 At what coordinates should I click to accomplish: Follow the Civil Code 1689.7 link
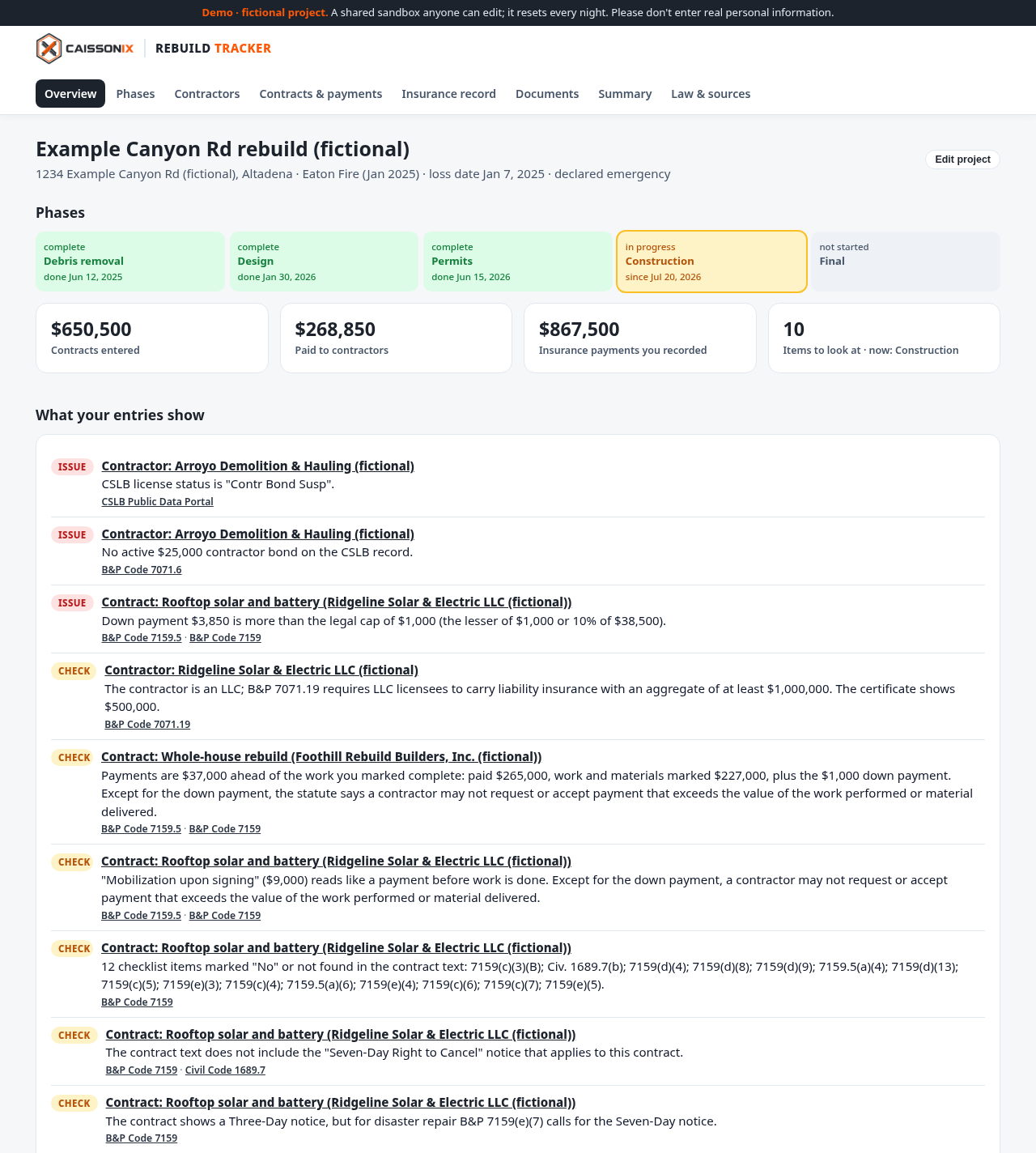coord(225,1070)
